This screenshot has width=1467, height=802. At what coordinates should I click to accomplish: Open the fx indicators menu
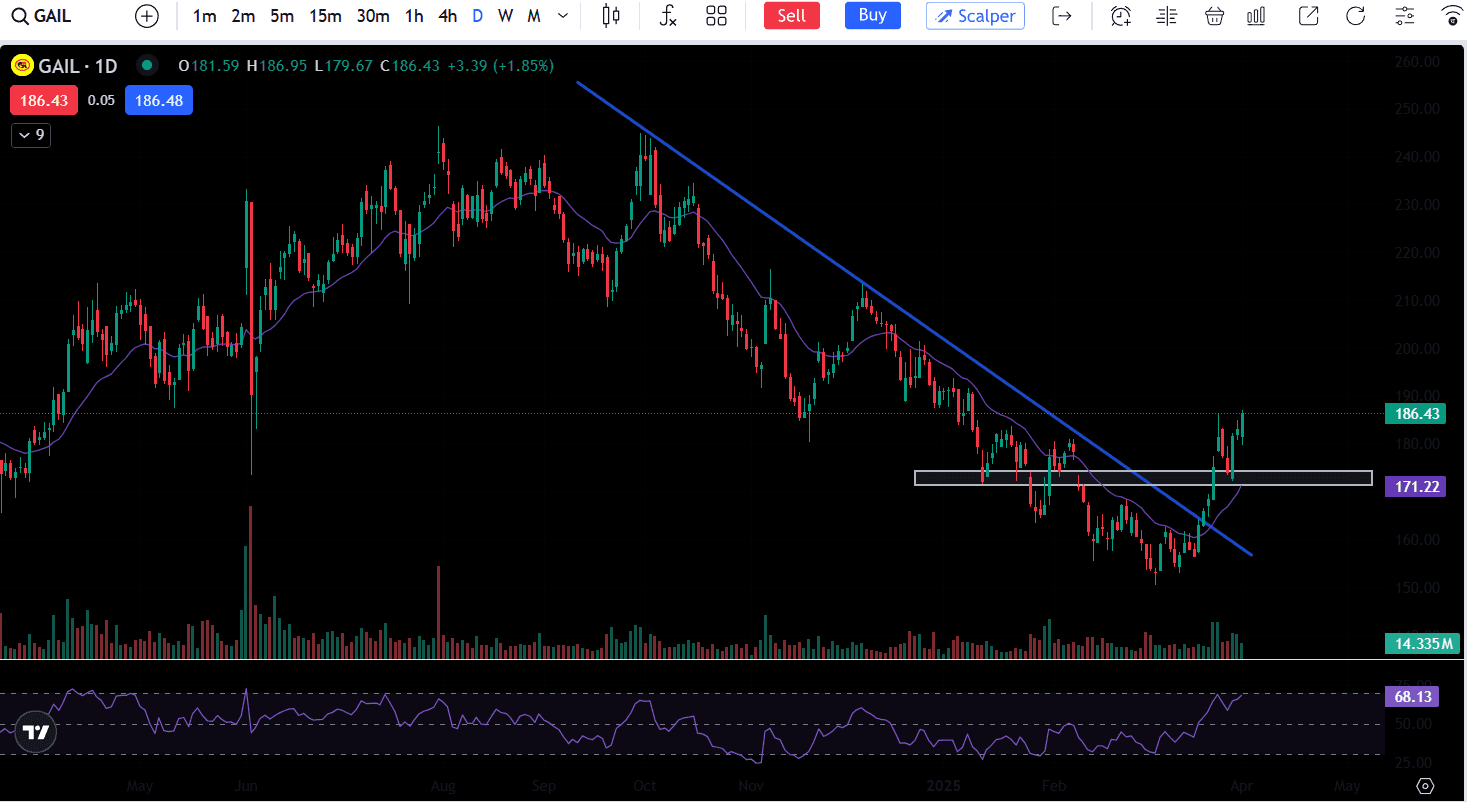tap(669, 16)
